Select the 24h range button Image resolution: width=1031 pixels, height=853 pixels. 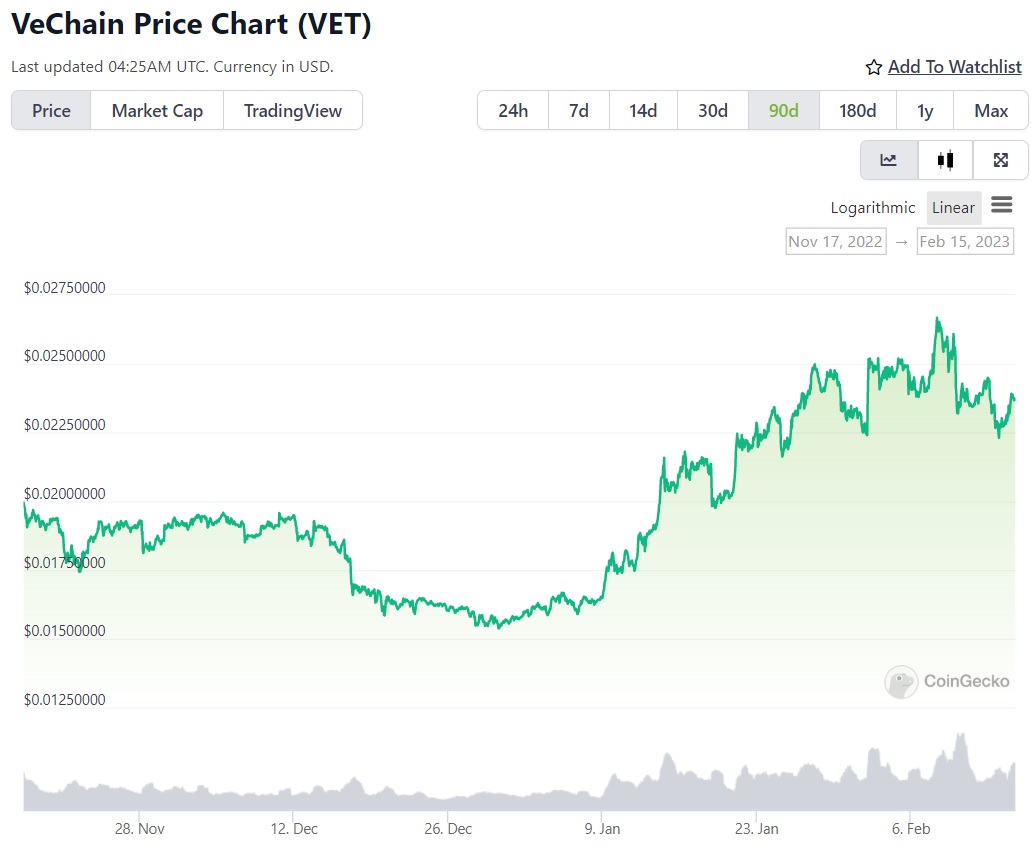pos(513,110)
